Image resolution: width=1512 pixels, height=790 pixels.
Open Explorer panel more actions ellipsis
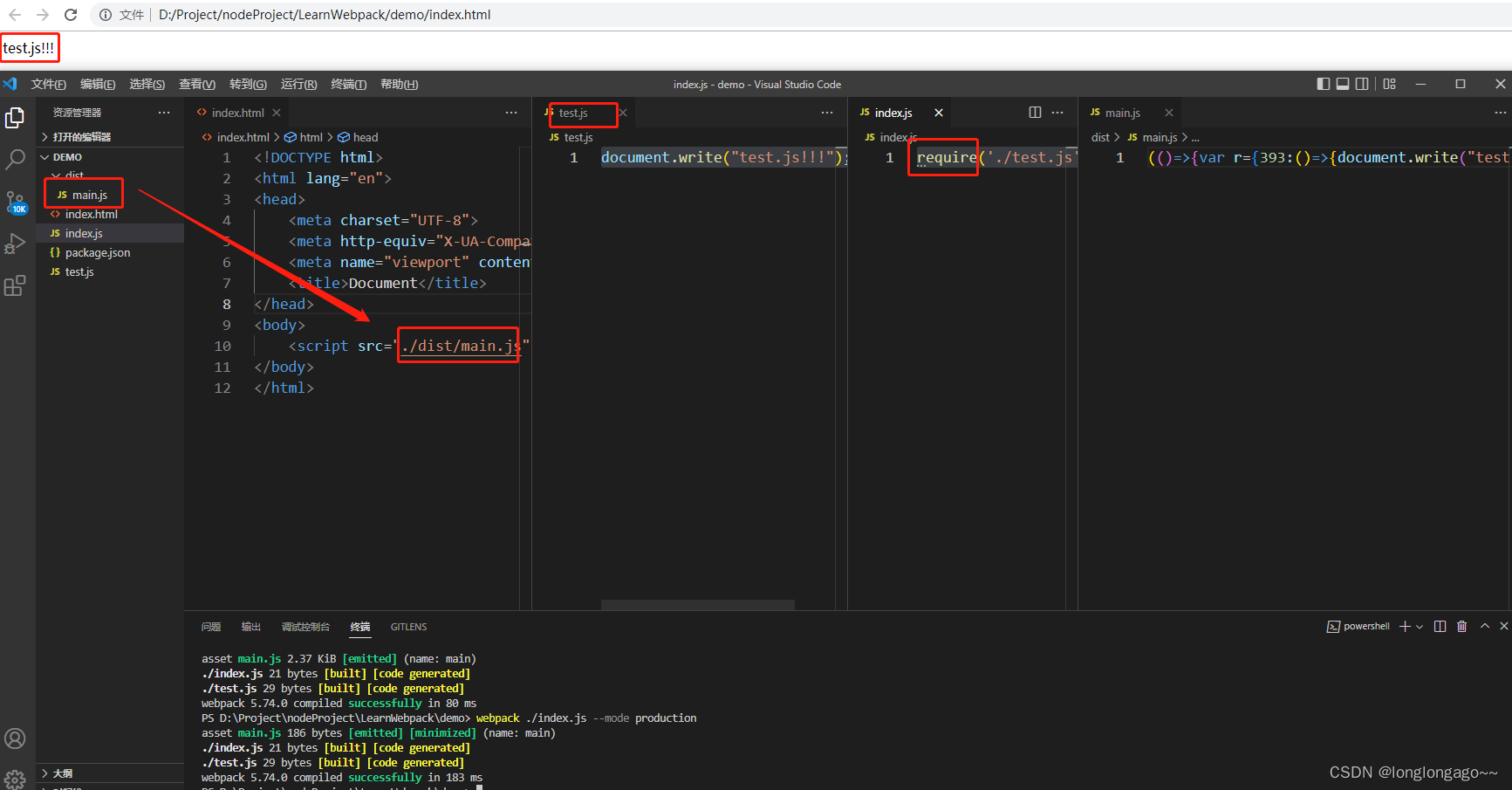click(x=164, y=113)
